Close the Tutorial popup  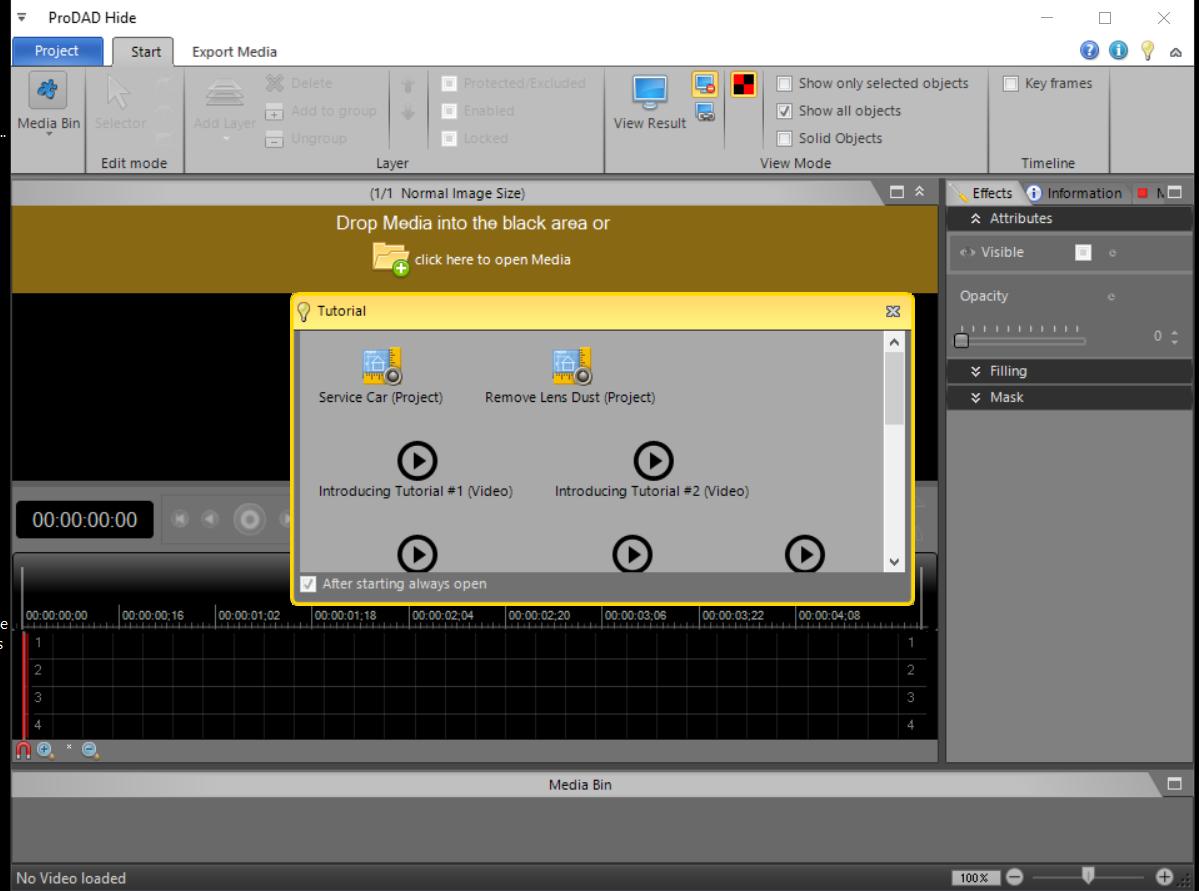click(892, 311)
